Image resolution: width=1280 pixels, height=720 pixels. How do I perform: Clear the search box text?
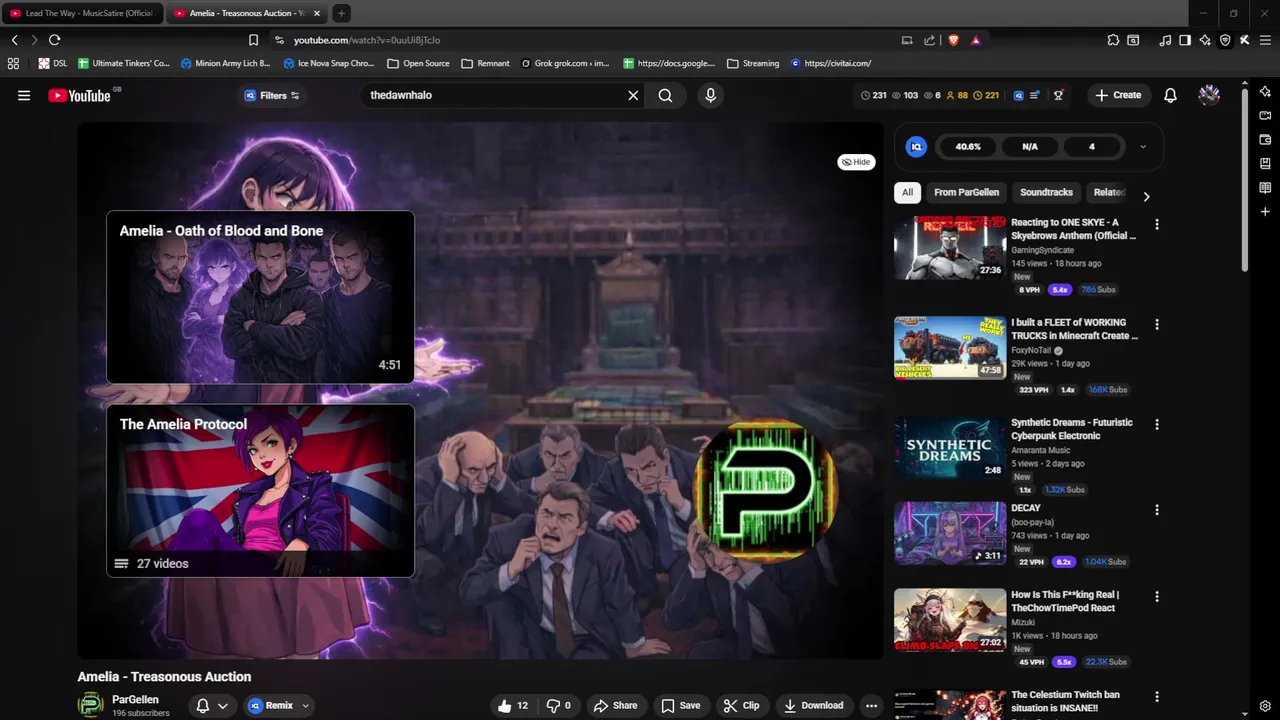633,95
